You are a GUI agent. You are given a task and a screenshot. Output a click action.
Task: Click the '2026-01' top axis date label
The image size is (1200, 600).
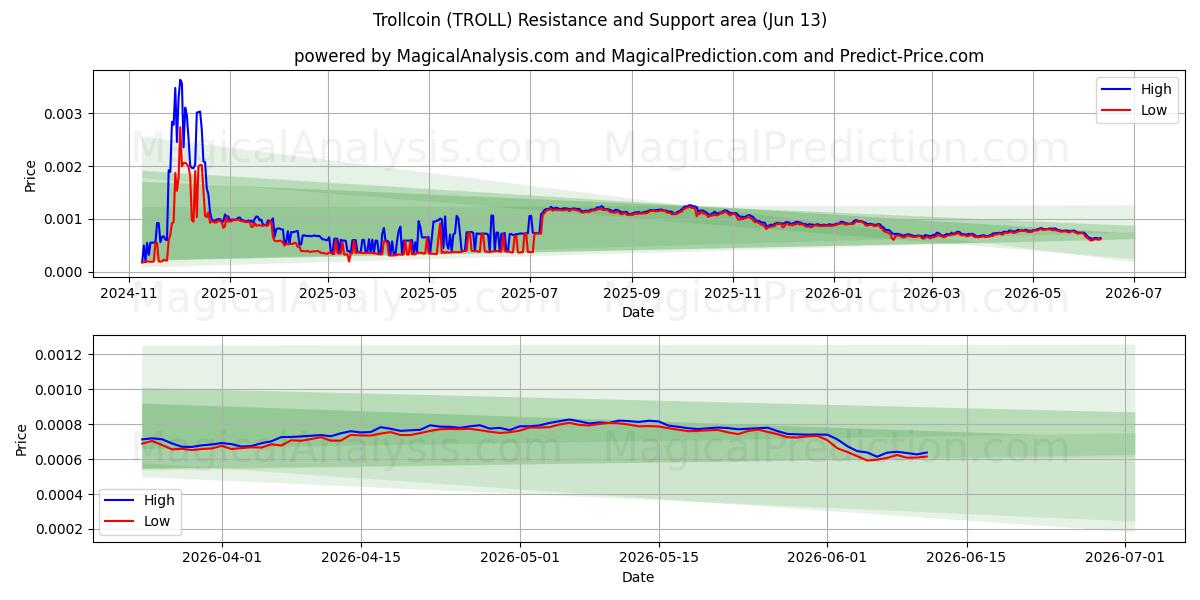tap(833, 293)
